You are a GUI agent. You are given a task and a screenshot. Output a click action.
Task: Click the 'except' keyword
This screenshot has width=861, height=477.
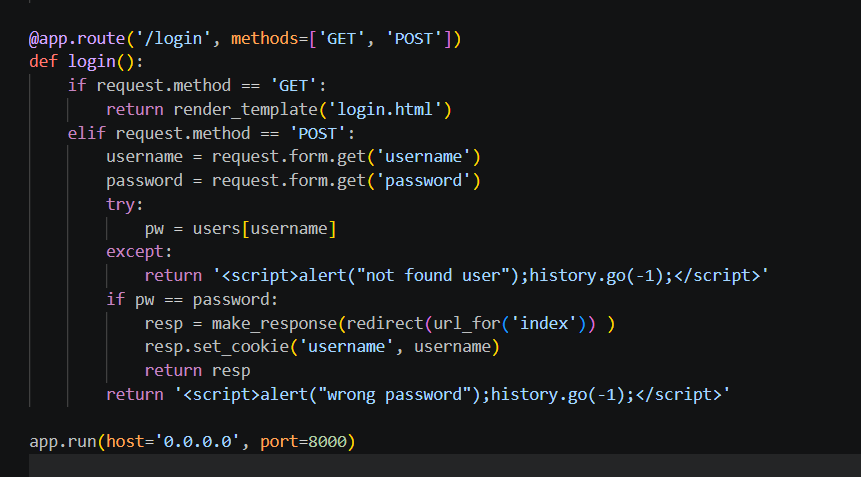coord(135,252)
